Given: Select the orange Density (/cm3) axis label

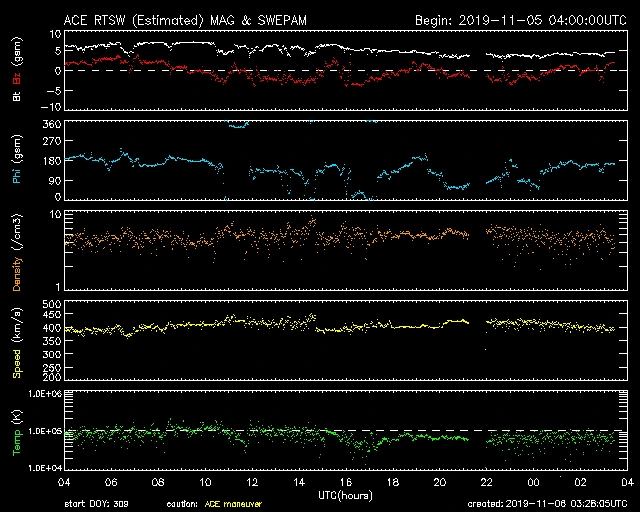Looking at the screenshot, I should click(x=17, y=251).
